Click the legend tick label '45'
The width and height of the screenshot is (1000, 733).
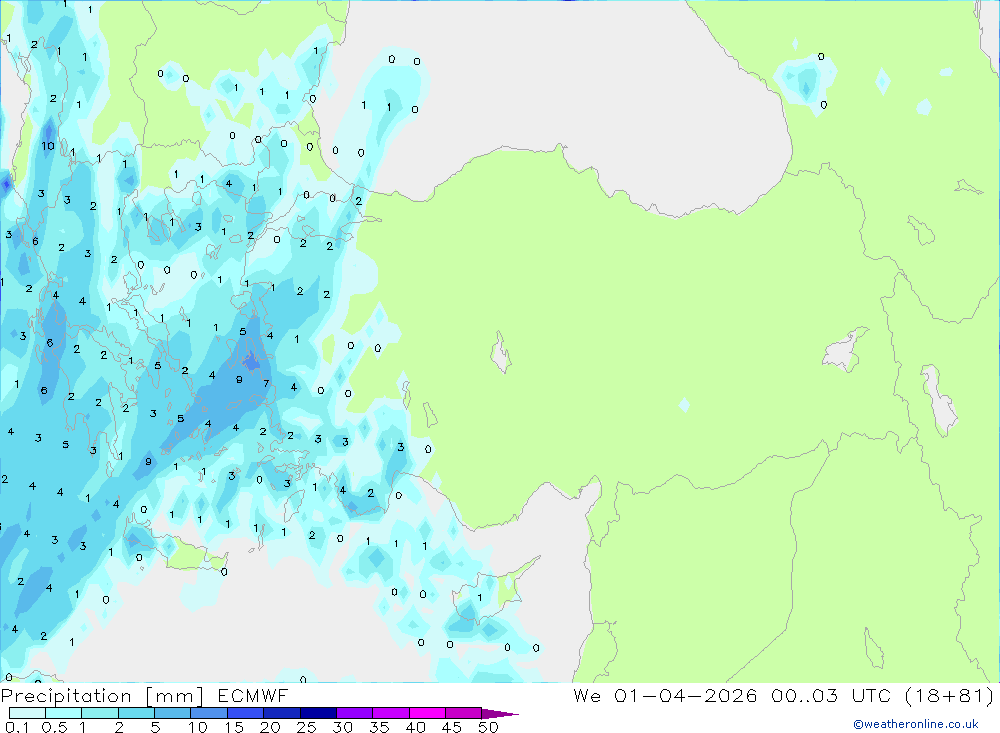pos(452,727)
